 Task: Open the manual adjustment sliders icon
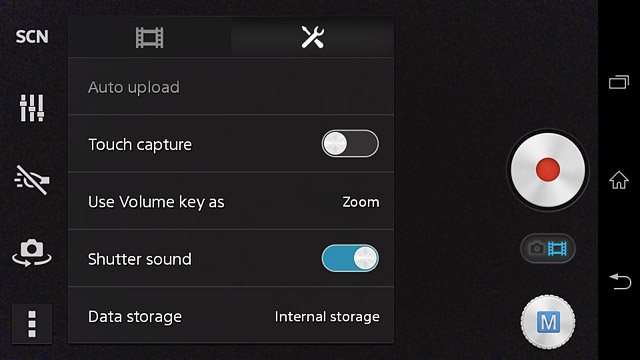[x=32, y=108]
